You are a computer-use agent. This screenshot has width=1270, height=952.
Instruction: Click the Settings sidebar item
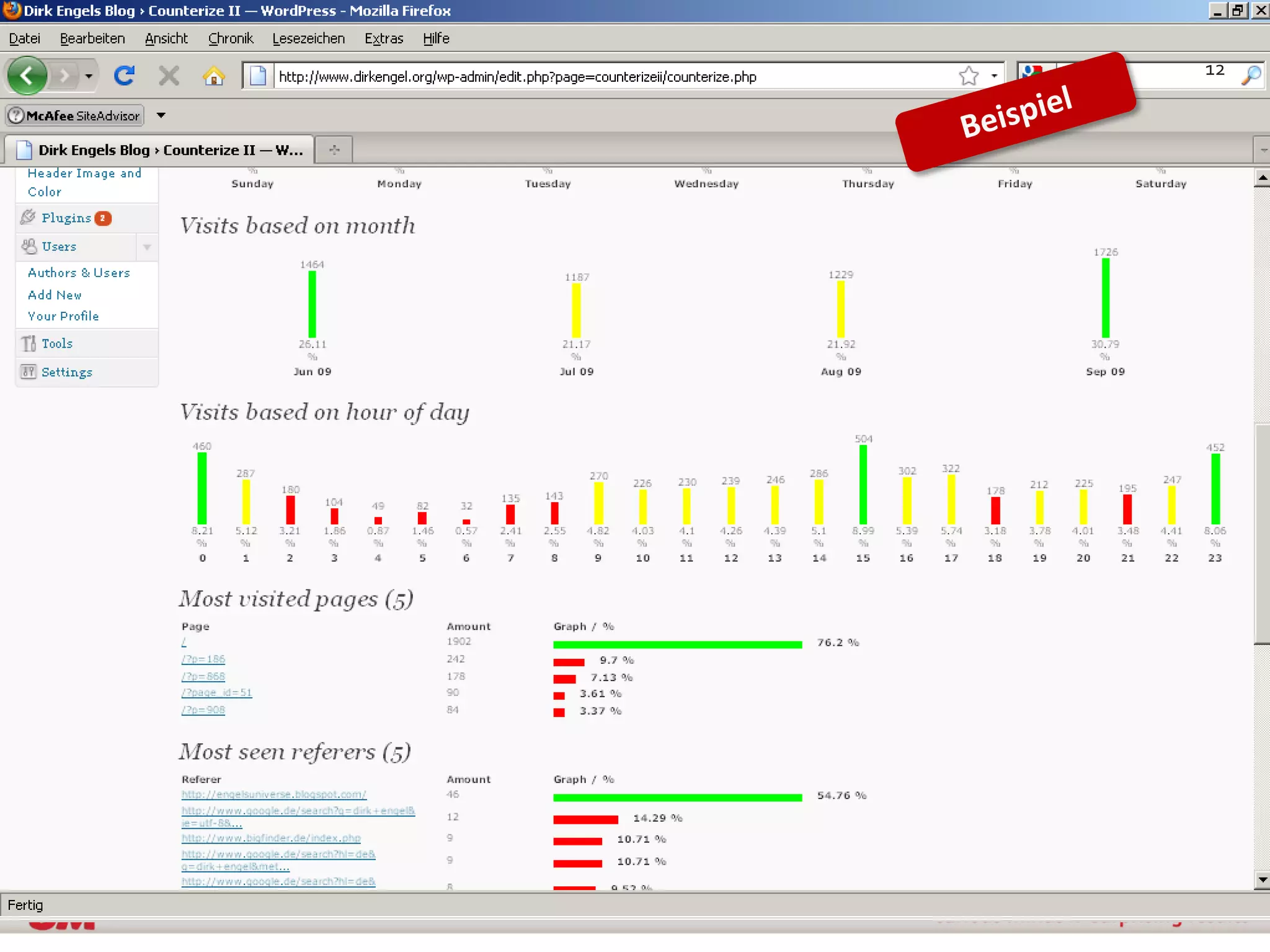66,372
